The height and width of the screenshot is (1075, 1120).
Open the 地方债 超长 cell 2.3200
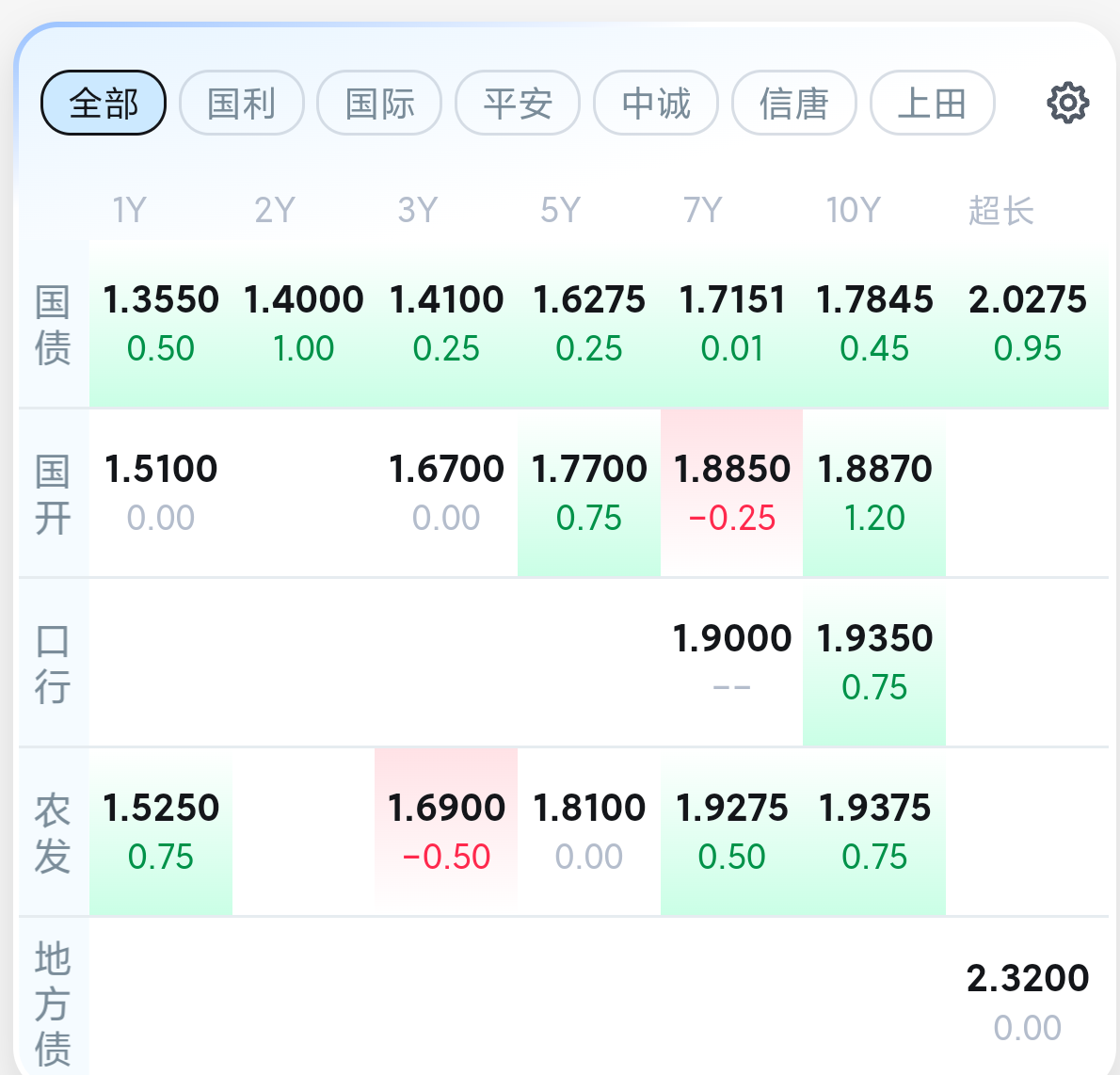[1027, 1002]
